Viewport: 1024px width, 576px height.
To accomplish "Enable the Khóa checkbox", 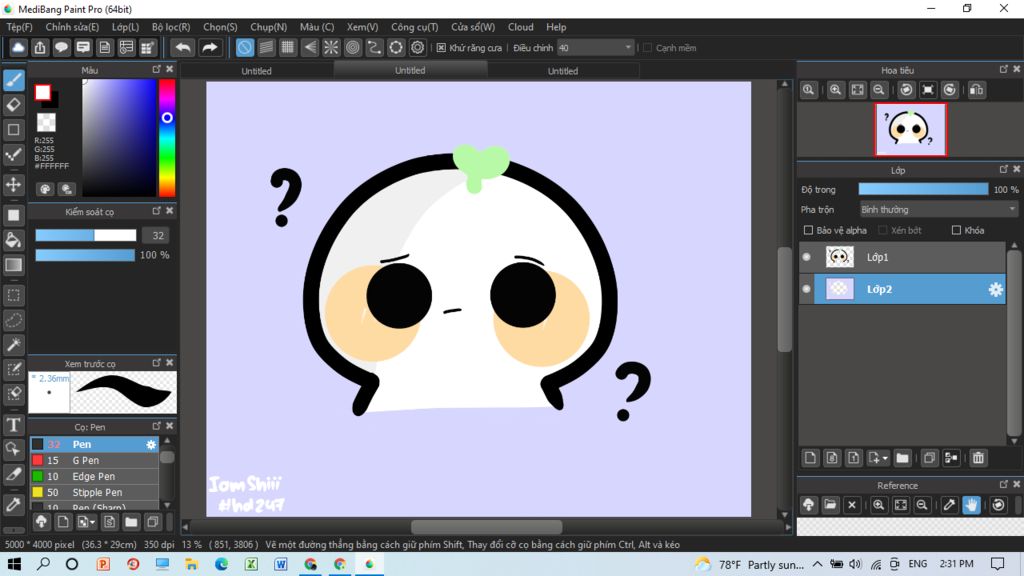I will pyautogui.click(x=957, y=230).
